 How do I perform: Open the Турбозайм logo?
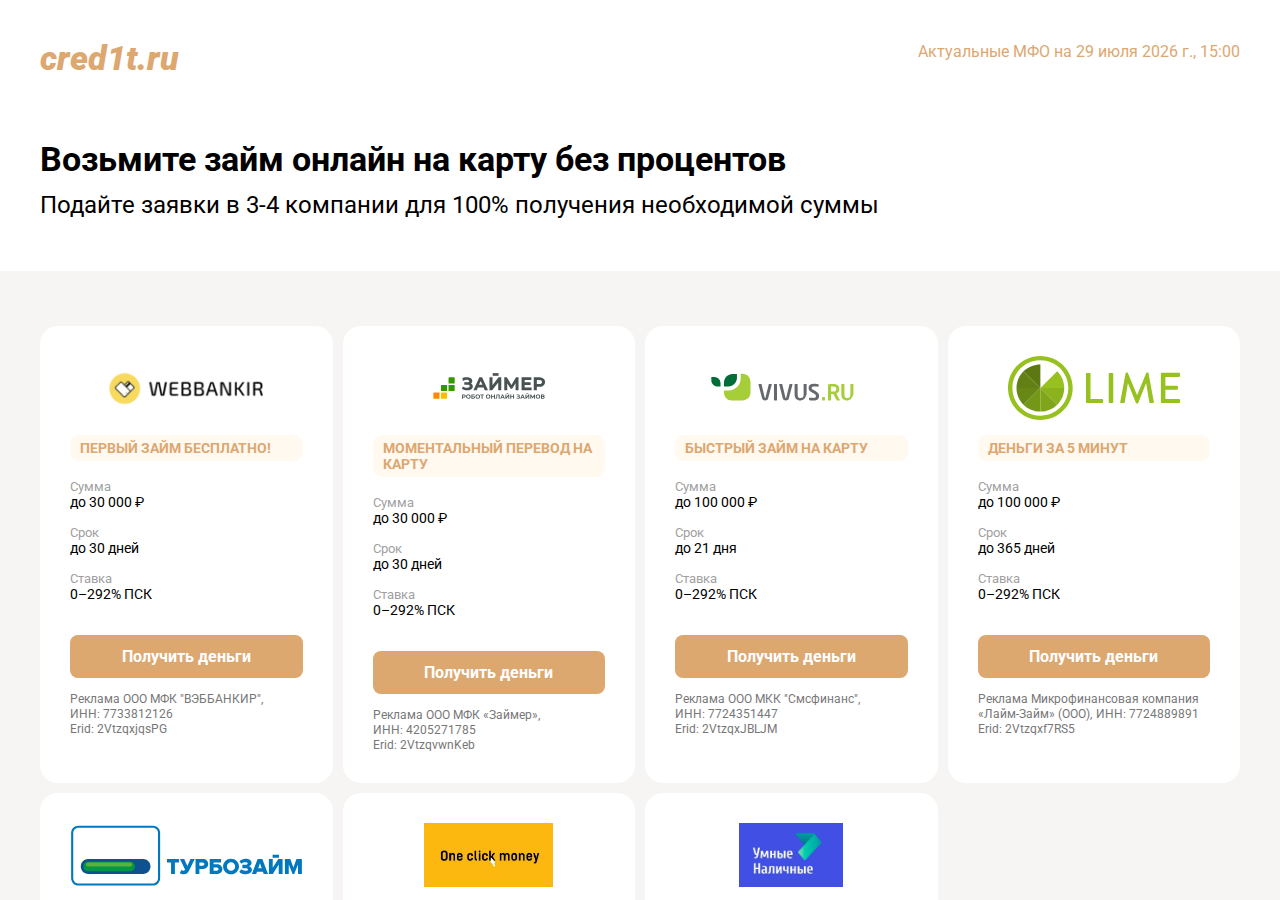(186, 855)
